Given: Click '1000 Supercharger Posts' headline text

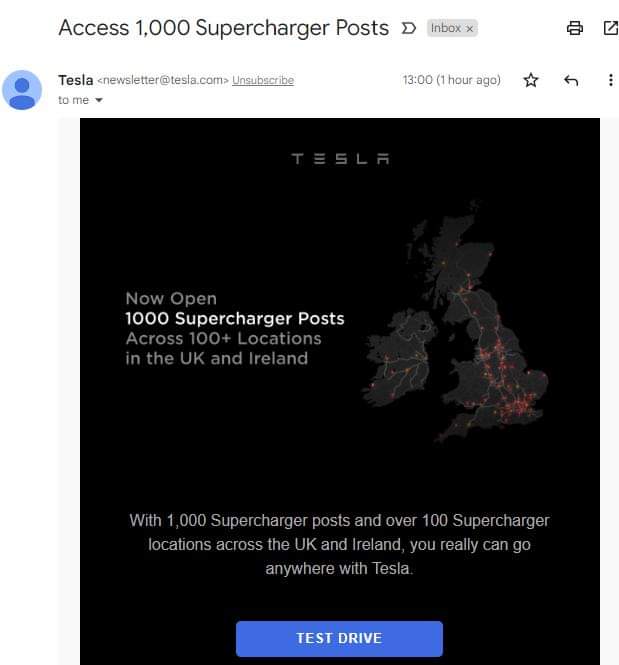Looking at the screenshot, I should (234, 319).
